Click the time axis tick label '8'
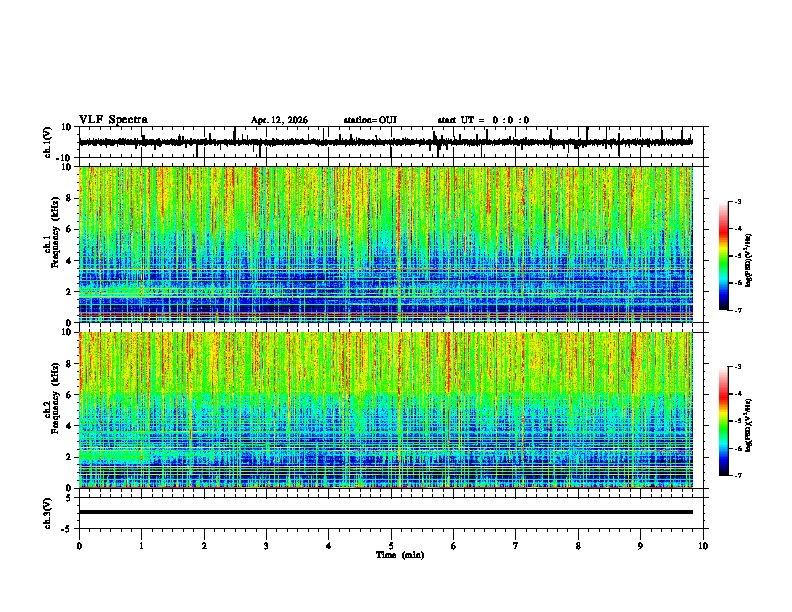The width and height of the screenshot is (792, 612). pyautogui.click(x=578, y=546)
